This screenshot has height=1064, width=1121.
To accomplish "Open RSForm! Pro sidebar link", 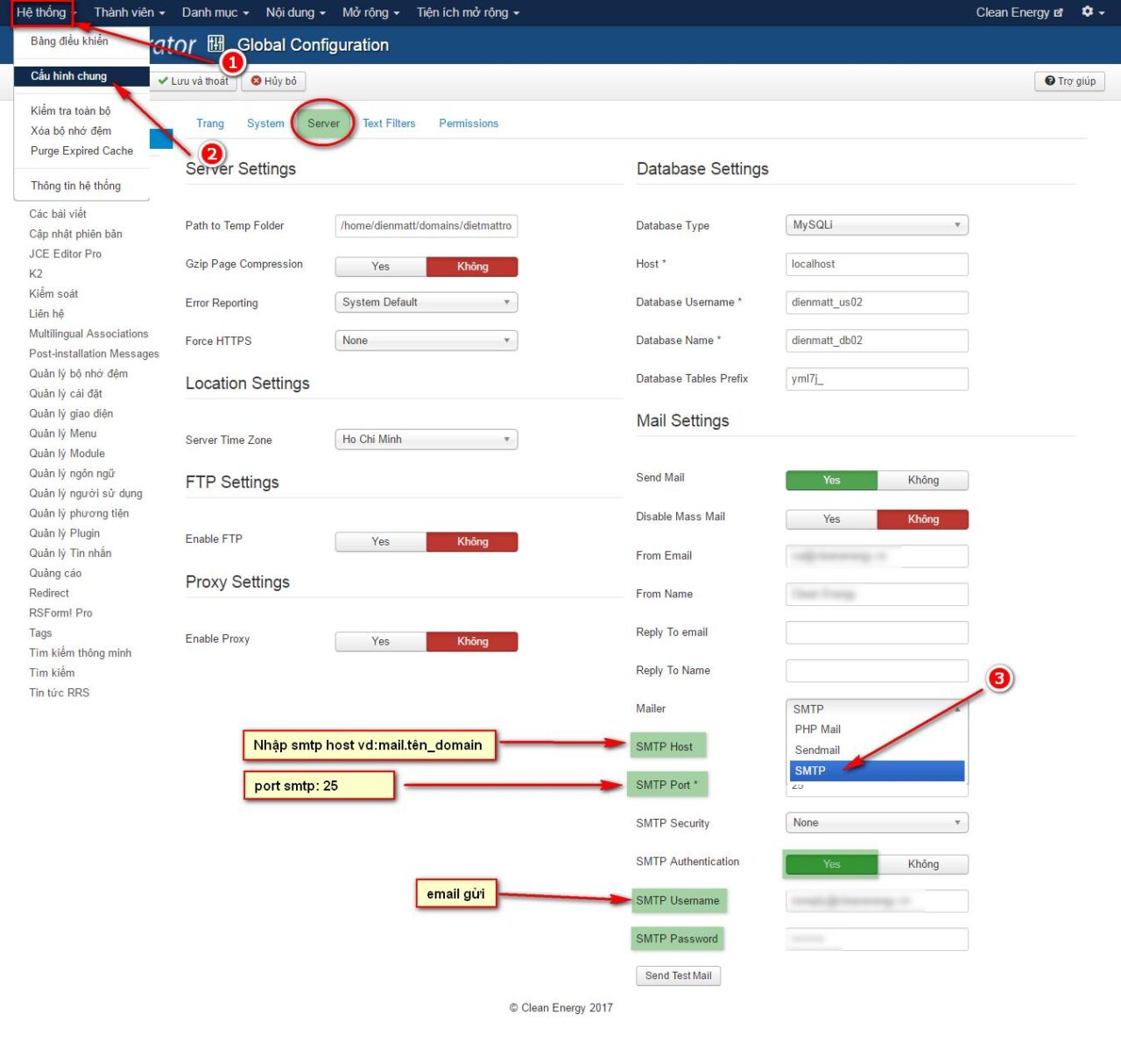I will tap(60, 613).
